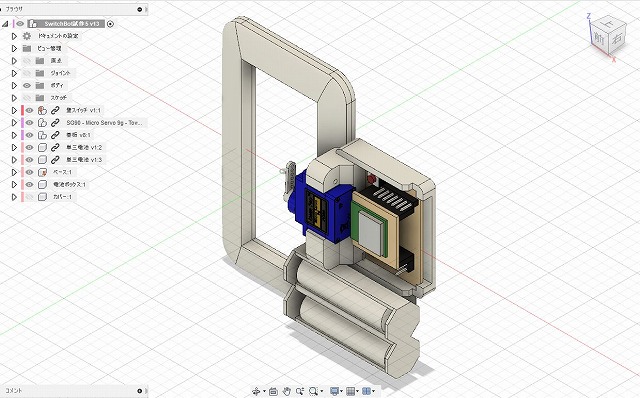
Task: Select the ベース:1 component in browser
Action: (x=62, y=172)
